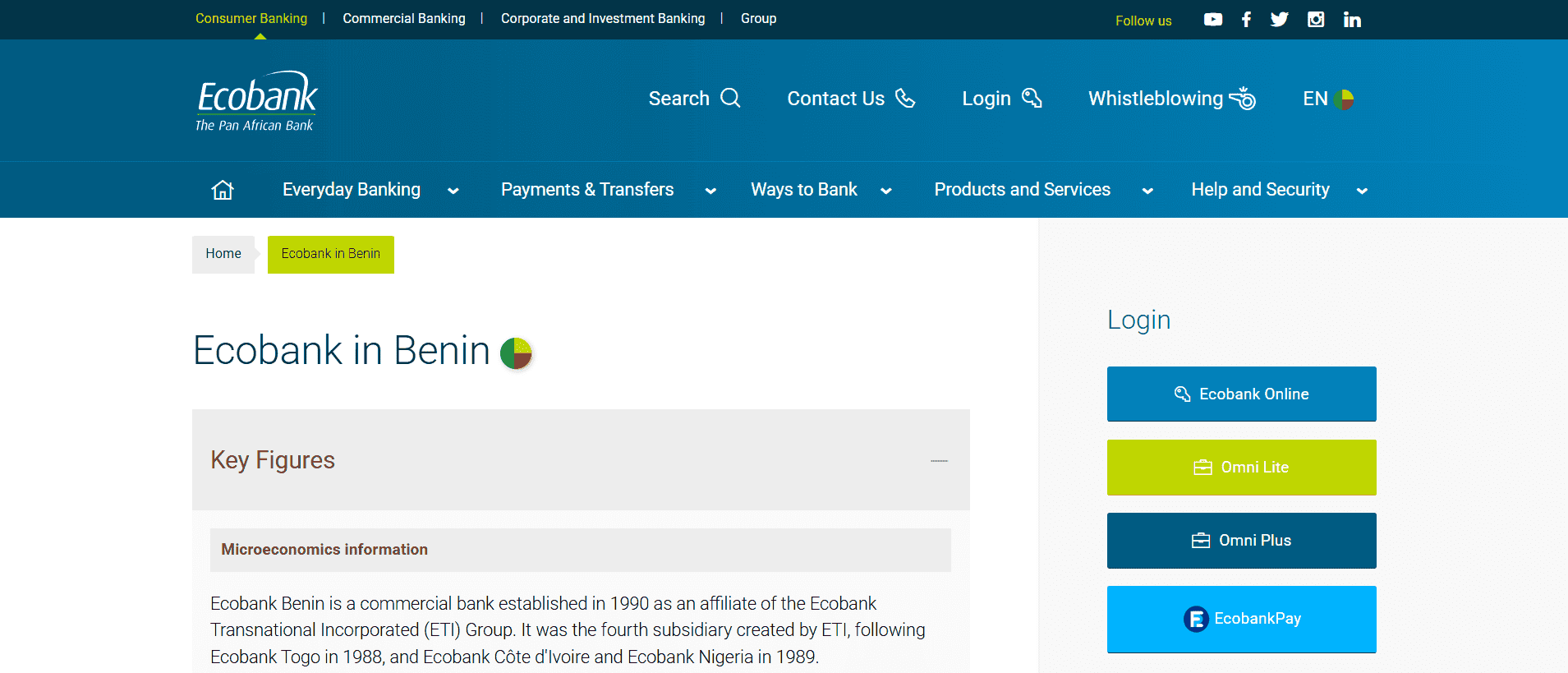
Task: Switch to Commercial Banking tab
Action: point(403,18)
